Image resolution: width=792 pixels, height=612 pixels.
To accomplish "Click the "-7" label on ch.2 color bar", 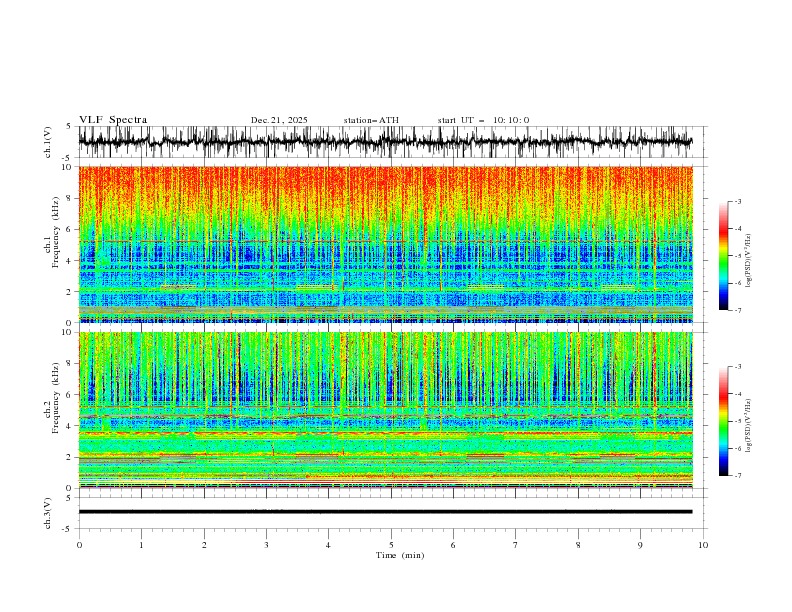I will [737, 476].
